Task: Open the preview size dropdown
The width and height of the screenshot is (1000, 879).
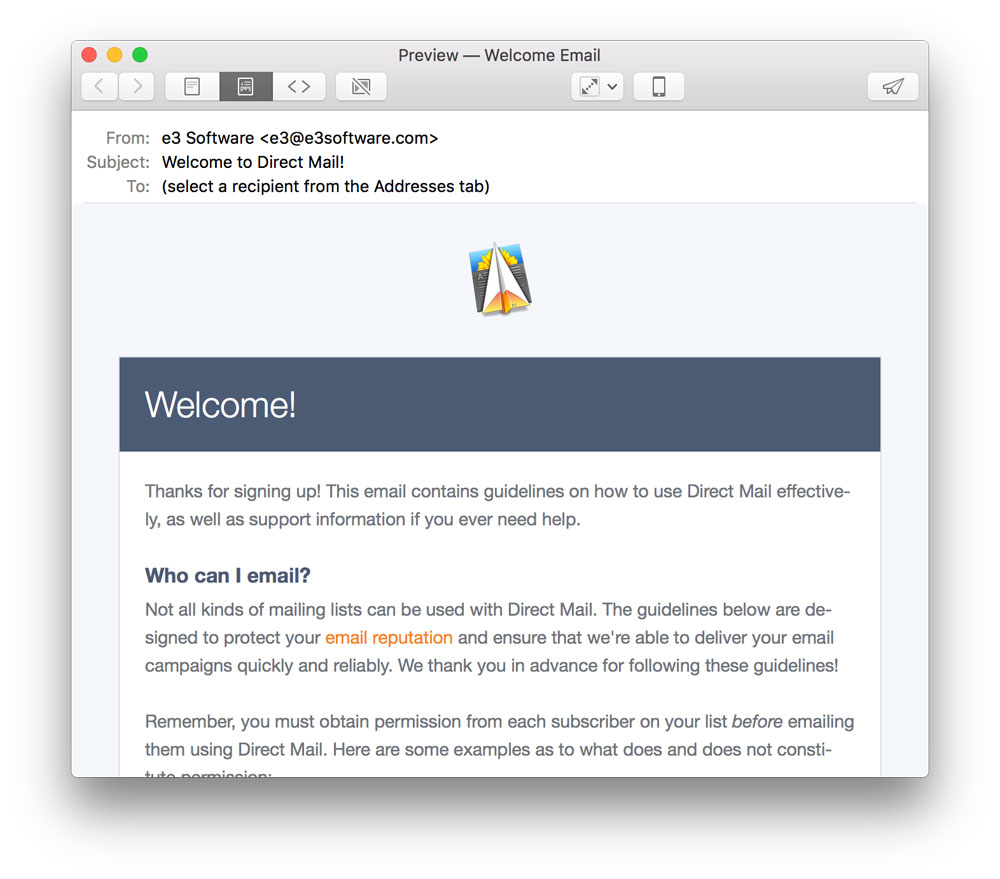Action: [x=597, y=86]
